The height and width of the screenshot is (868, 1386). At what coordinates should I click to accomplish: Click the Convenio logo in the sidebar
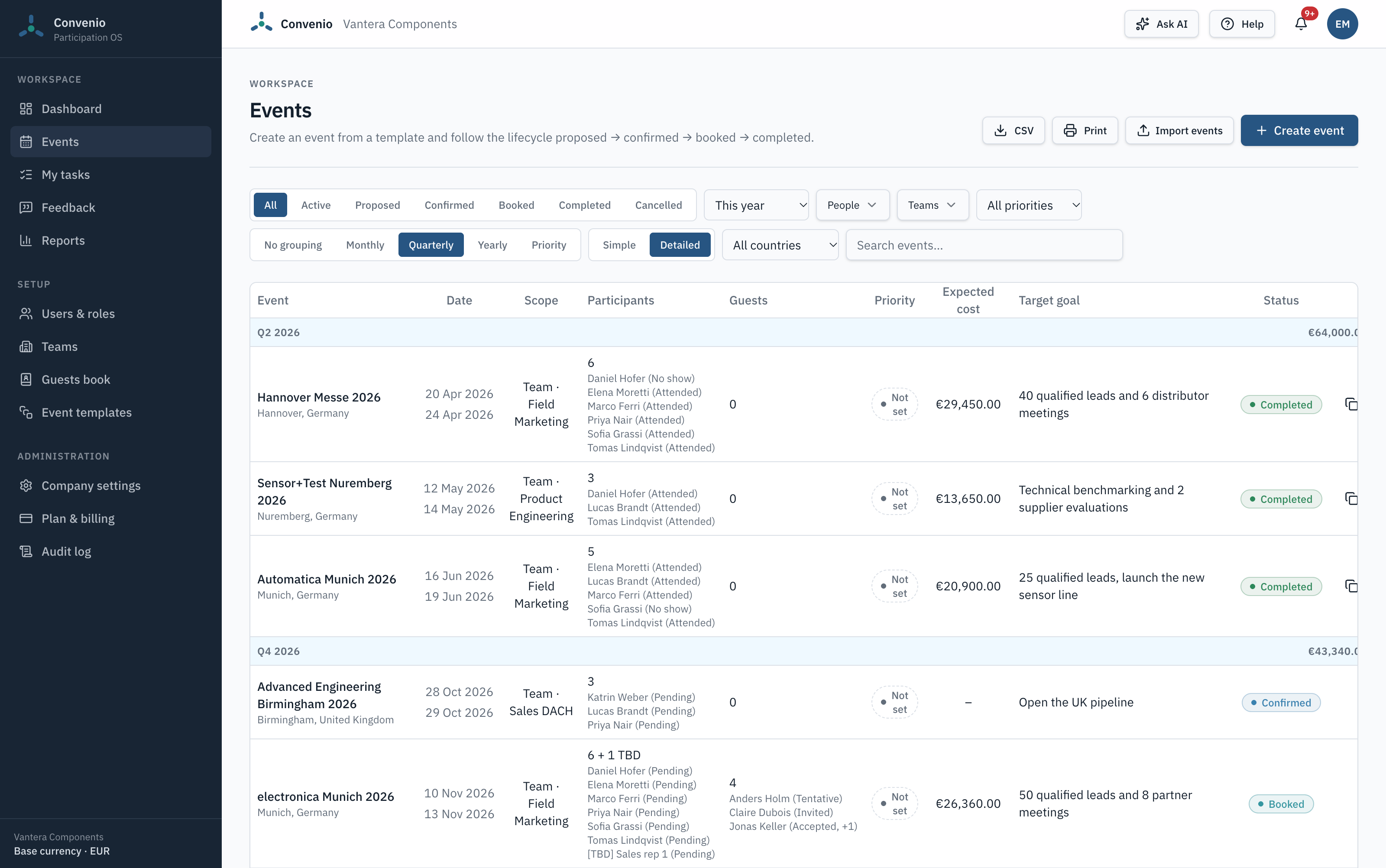click(31, 27)
